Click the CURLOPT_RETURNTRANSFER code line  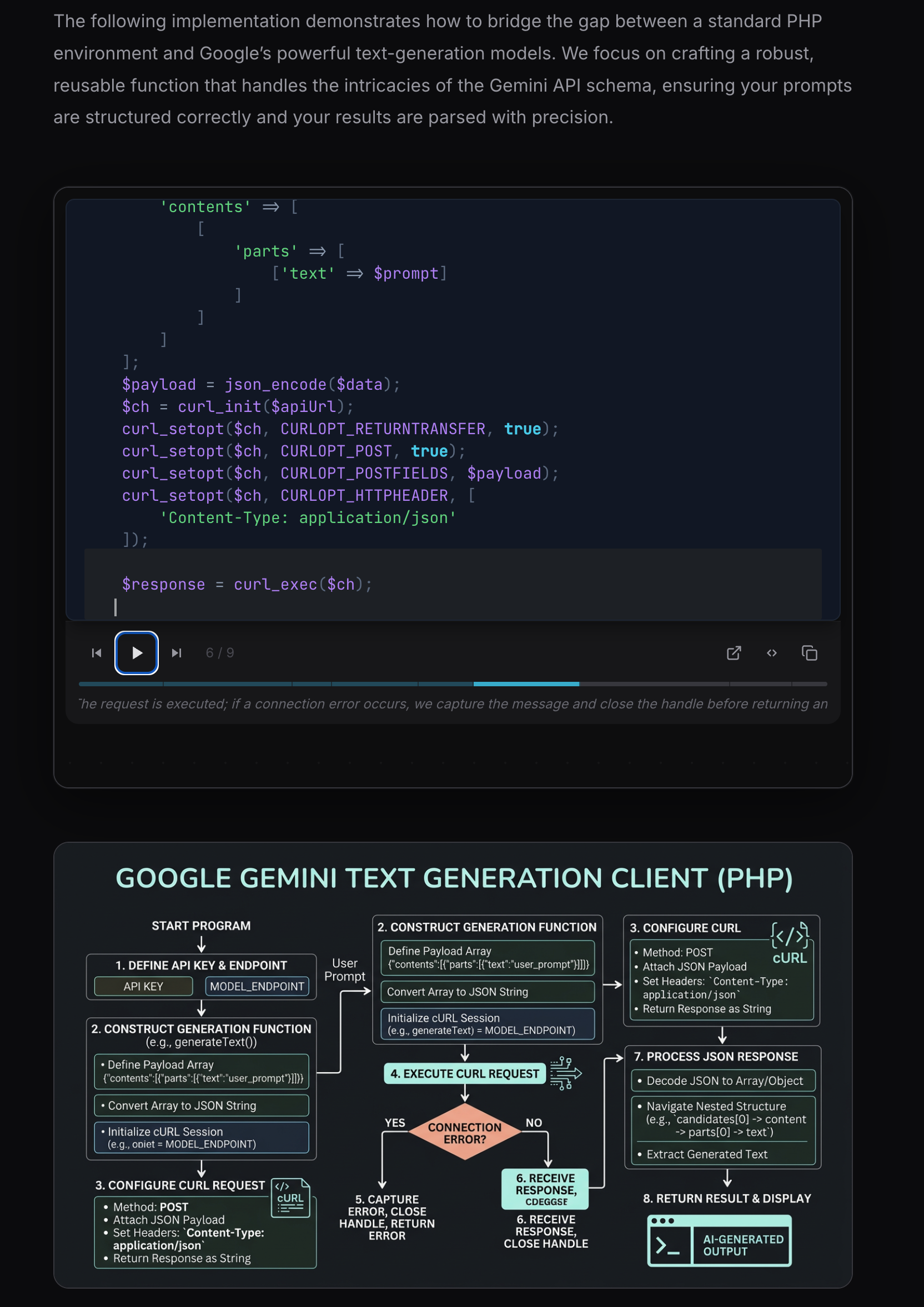[x=340, y=429]
